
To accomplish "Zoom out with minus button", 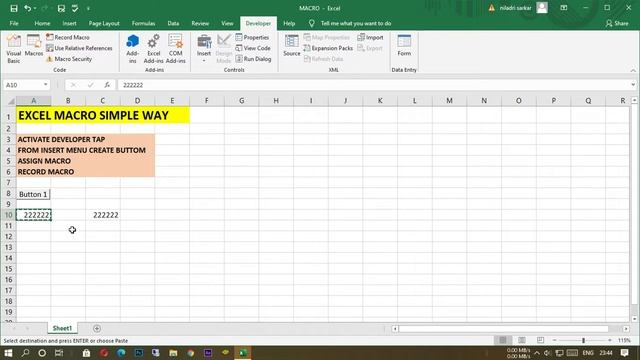I will click(x=555, y=340).
